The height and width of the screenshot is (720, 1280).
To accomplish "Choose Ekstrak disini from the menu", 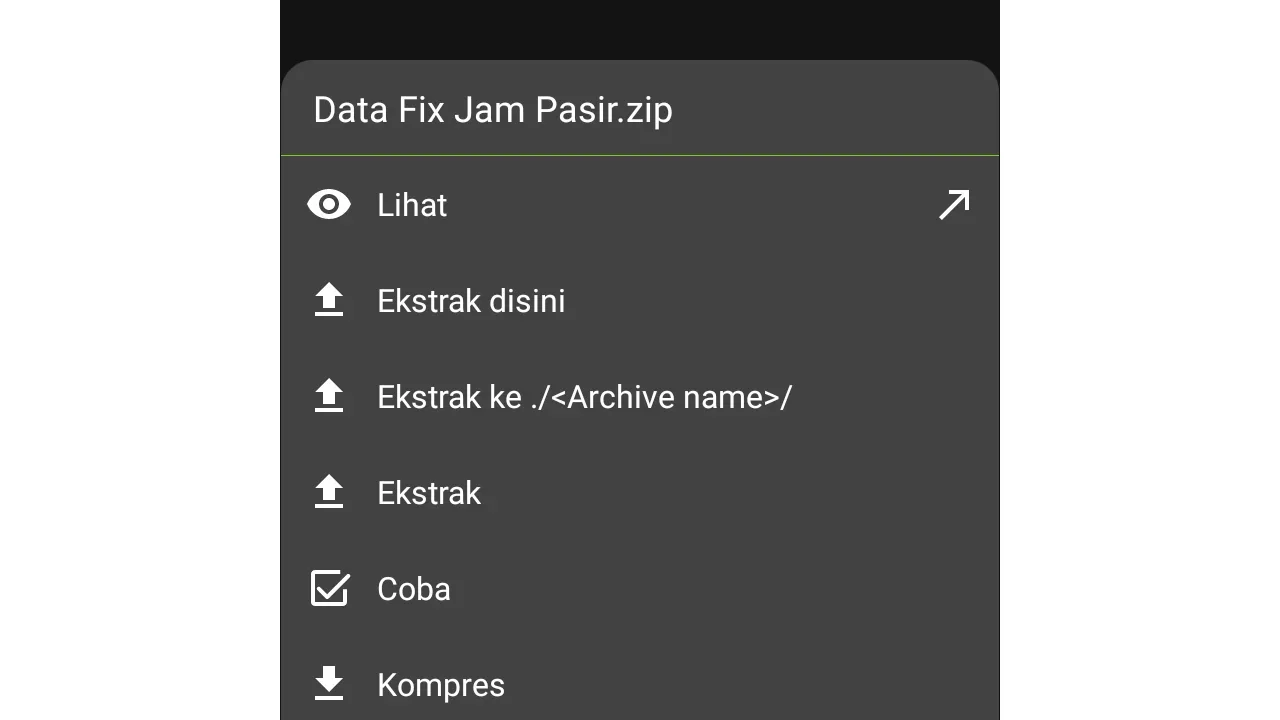I will coord(471,301).
